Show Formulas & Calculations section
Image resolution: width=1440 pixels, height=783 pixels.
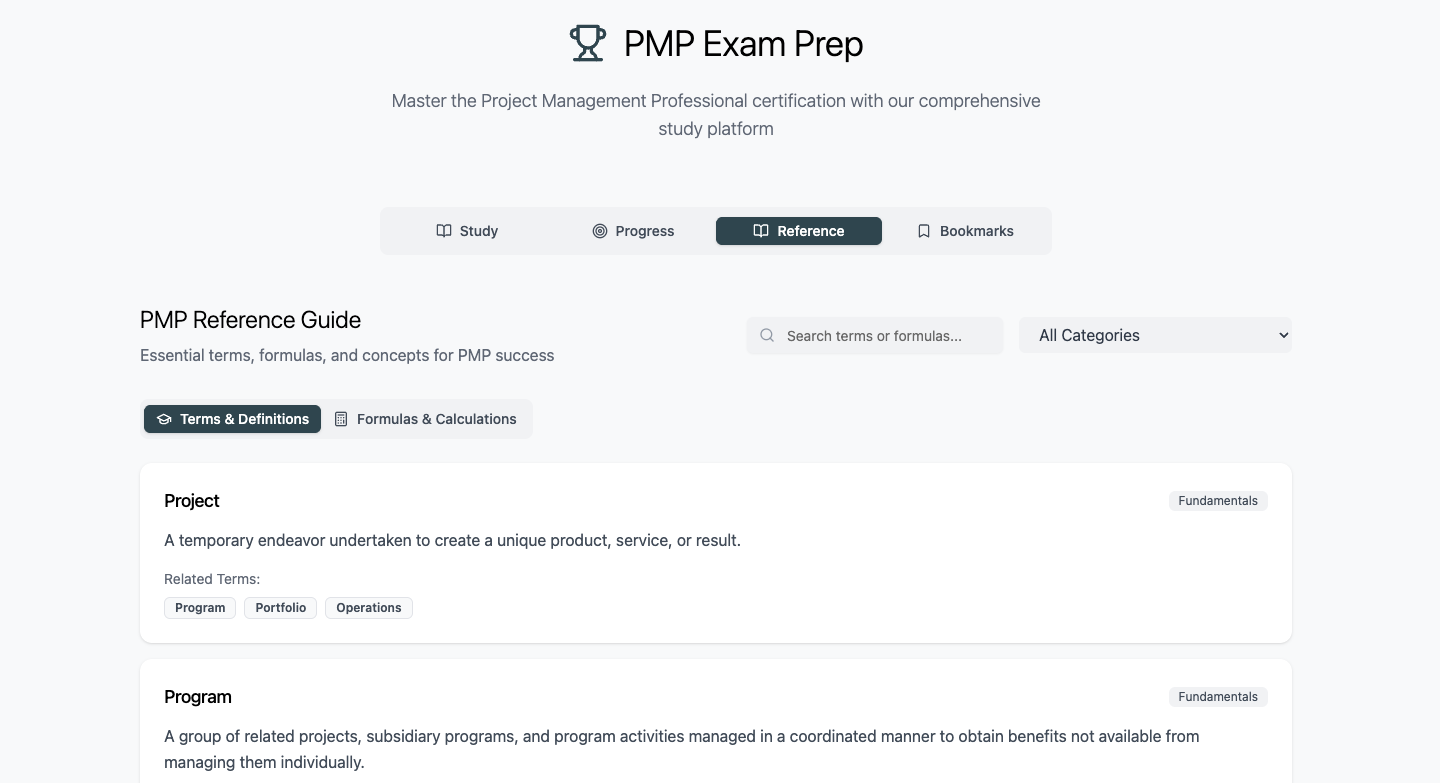[426, 419]
